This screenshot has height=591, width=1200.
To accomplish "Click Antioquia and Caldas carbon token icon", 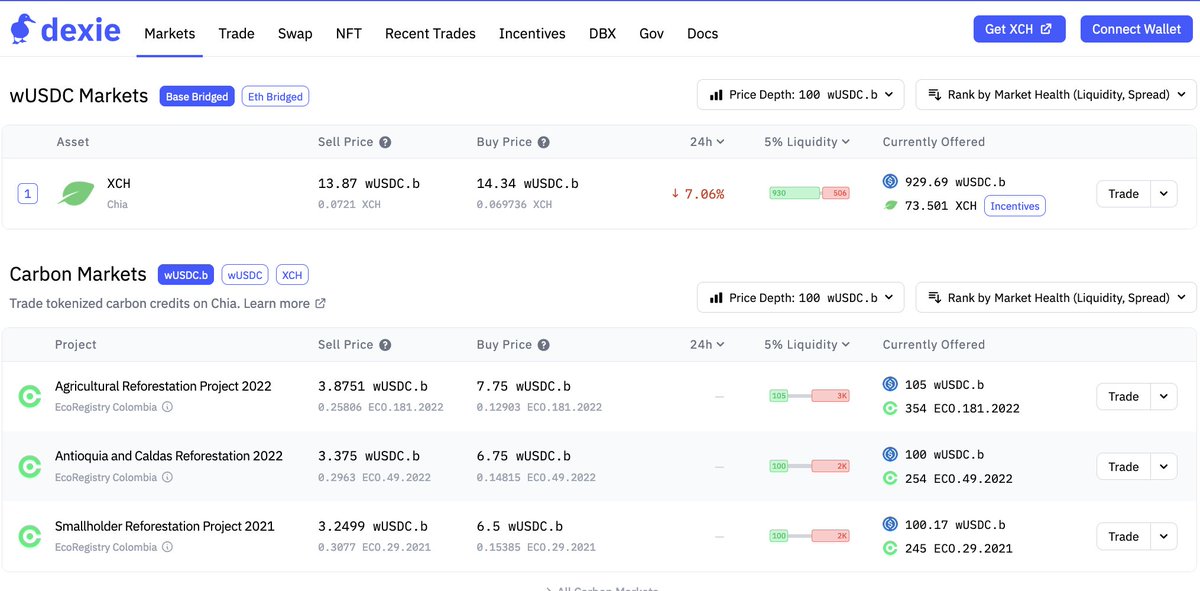I will coord(30,467).
